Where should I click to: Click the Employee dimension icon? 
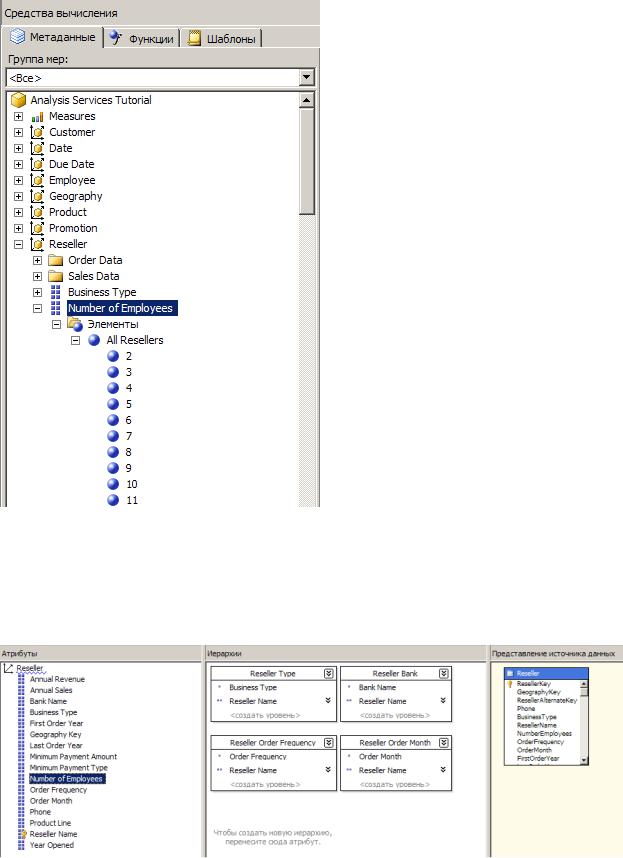(x=37, y=180)
